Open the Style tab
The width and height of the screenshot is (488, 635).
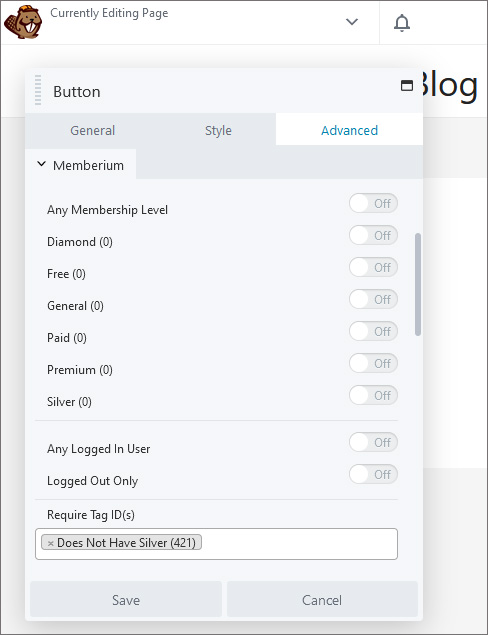(218, 130)
